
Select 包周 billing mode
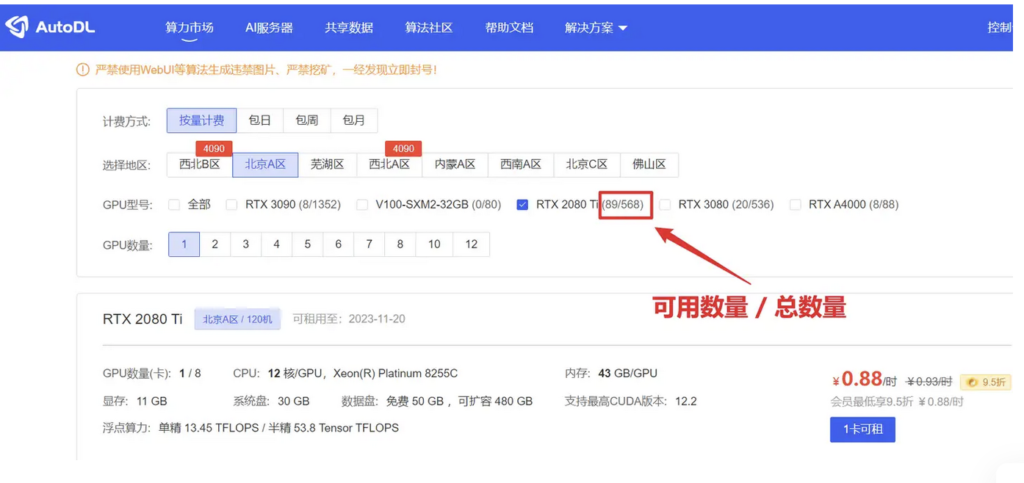point(307,121)
